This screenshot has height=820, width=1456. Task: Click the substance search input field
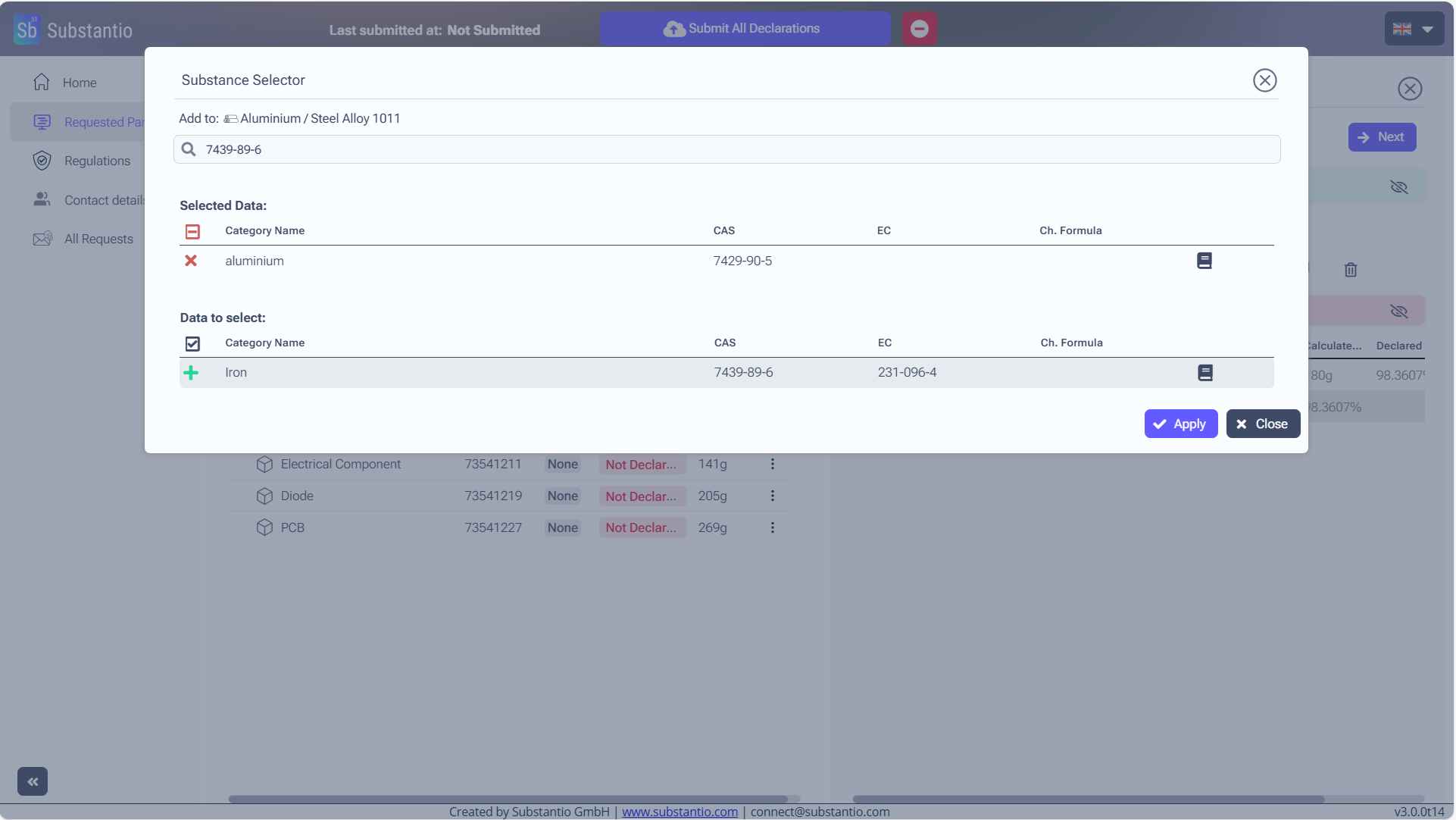pyautogui.click(x=727, y=149)
